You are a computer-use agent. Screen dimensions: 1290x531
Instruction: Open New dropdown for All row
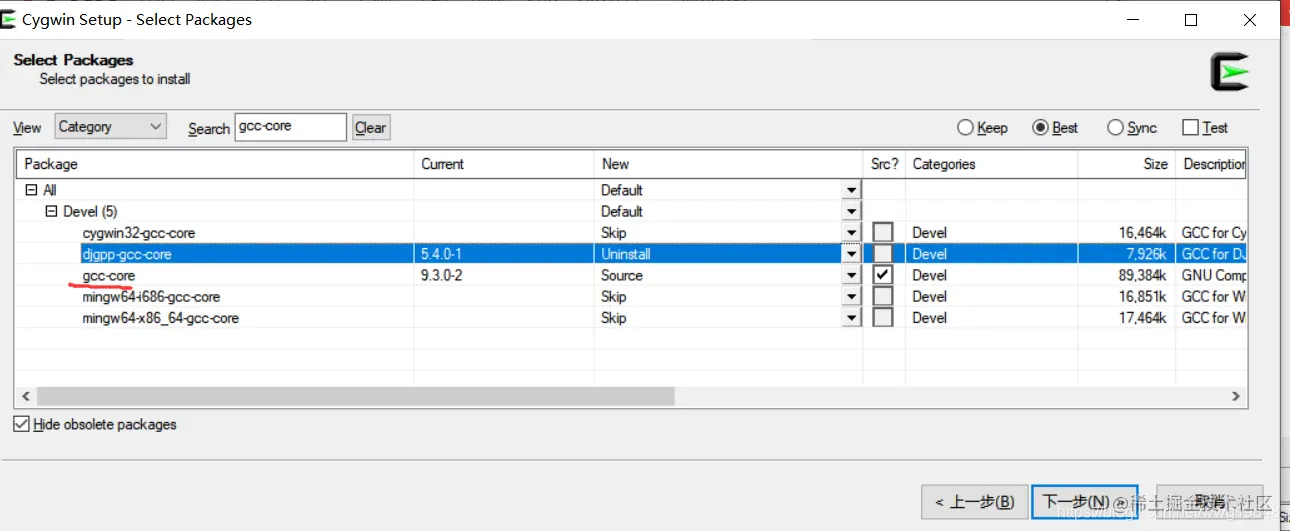point(851,190)
